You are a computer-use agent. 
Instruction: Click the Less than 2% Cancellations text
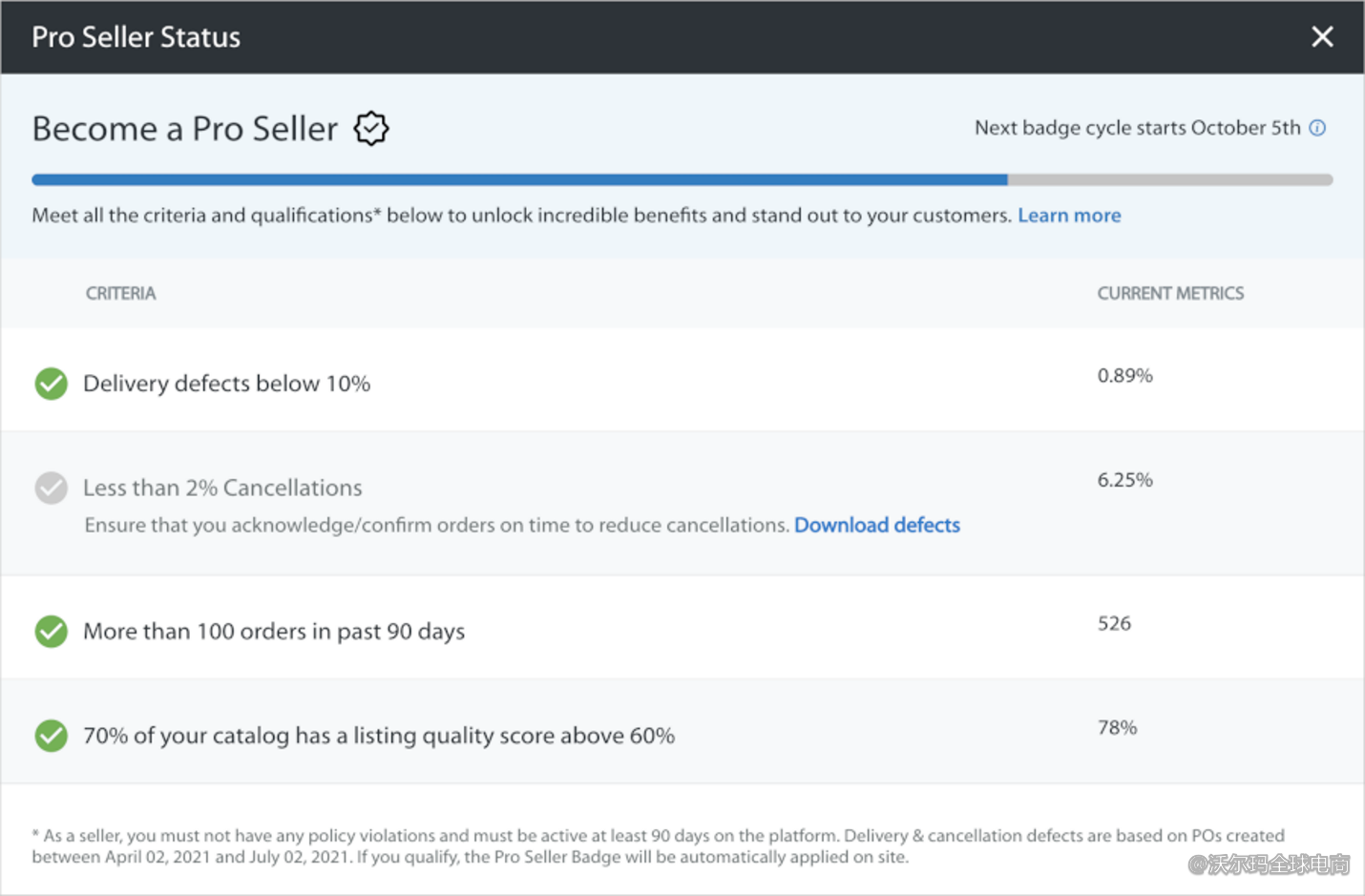[x=222, y=488]
